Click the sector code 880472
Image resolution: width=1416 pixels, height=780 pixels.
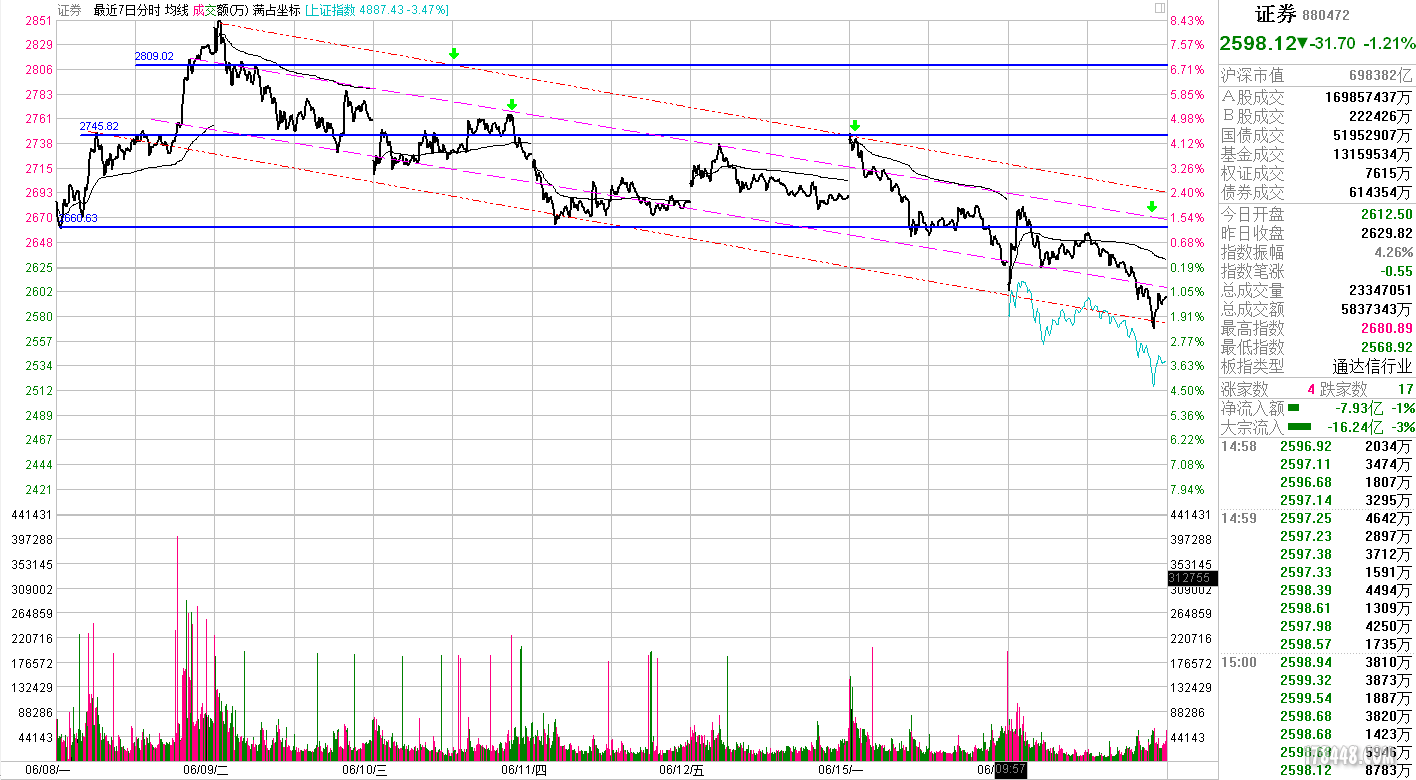pyautogui.click(x=1326, y=16)
